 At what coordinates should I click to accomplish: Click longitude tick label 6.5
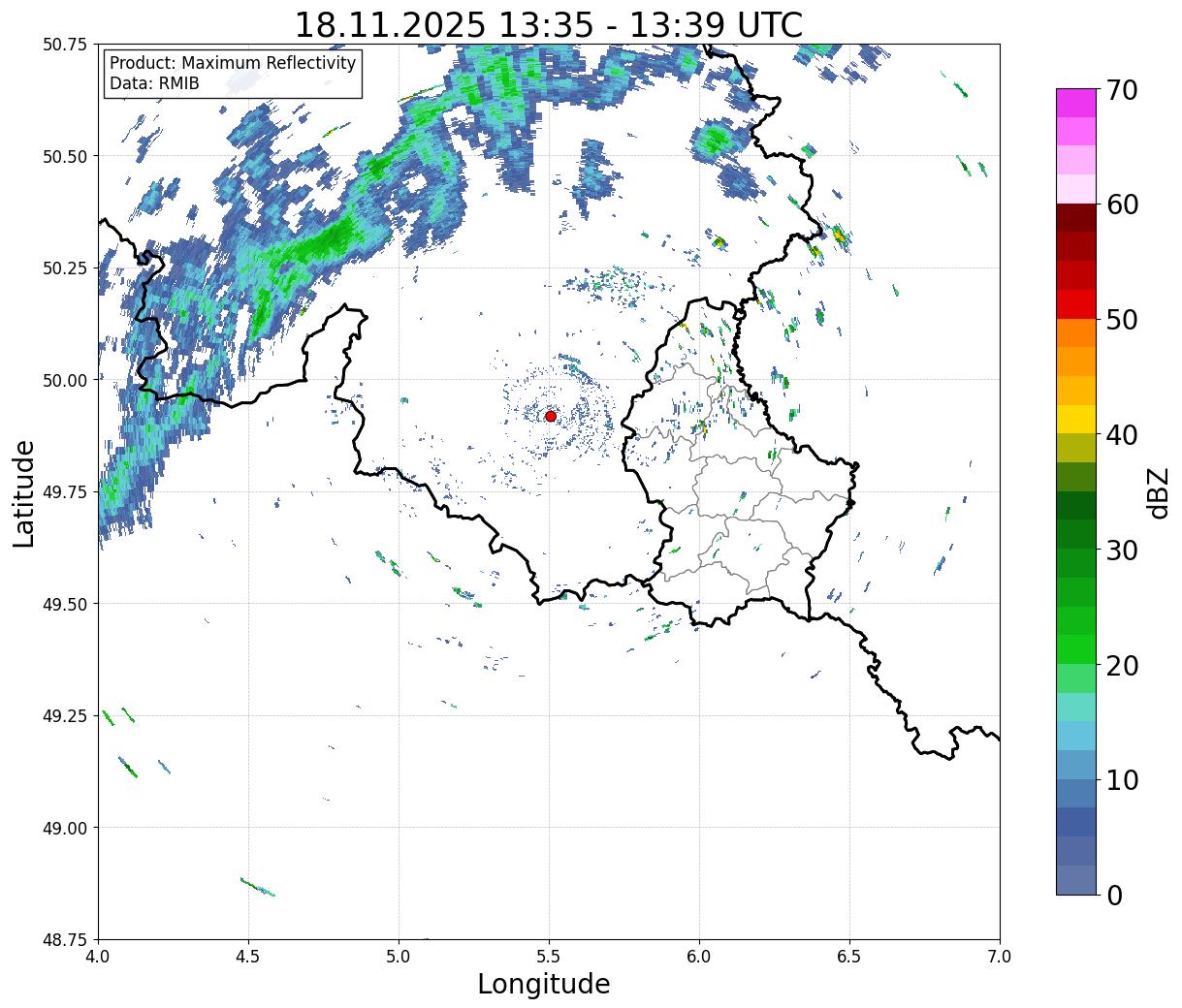click(x=849, y=956)
